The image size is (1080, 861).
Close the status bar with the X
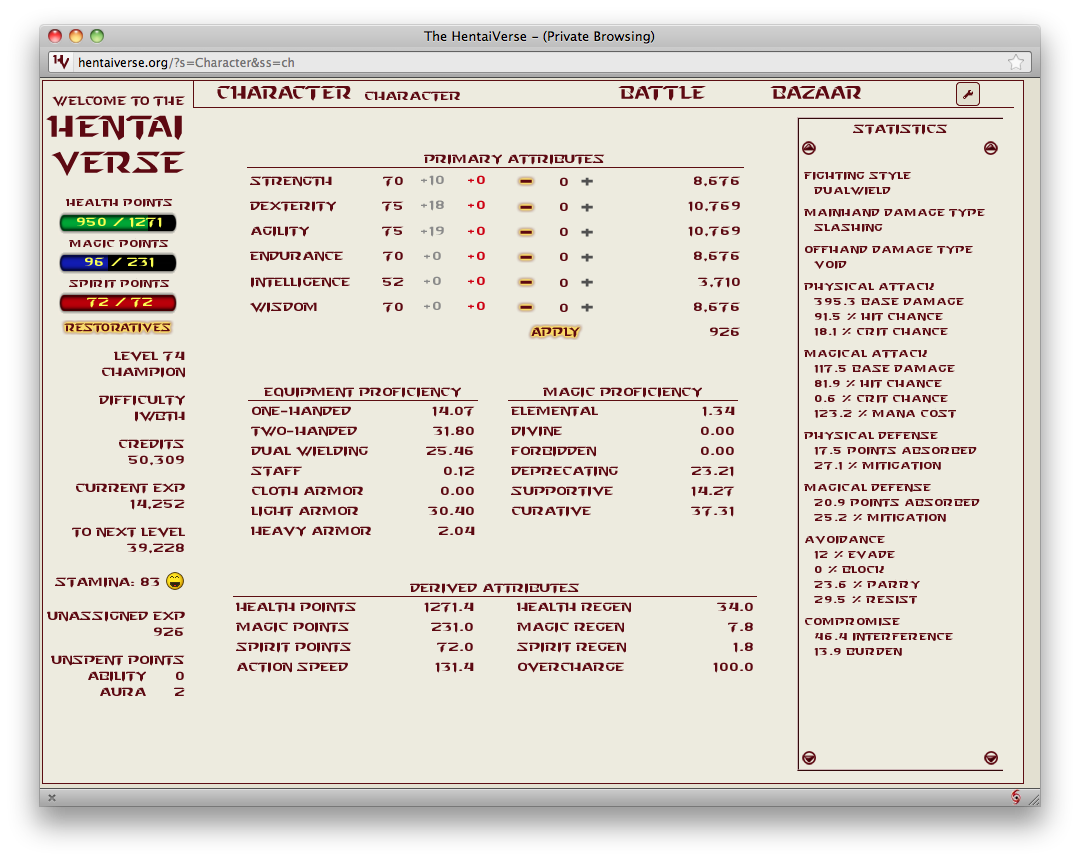[52, 798]
